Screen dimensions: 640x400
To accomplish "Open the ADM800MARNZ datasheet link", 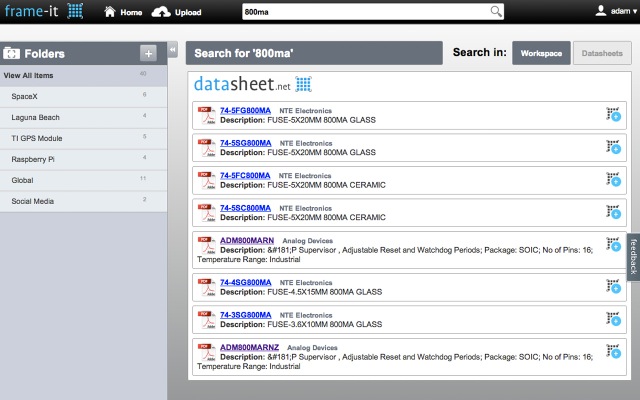I will [x=249, y=347].
